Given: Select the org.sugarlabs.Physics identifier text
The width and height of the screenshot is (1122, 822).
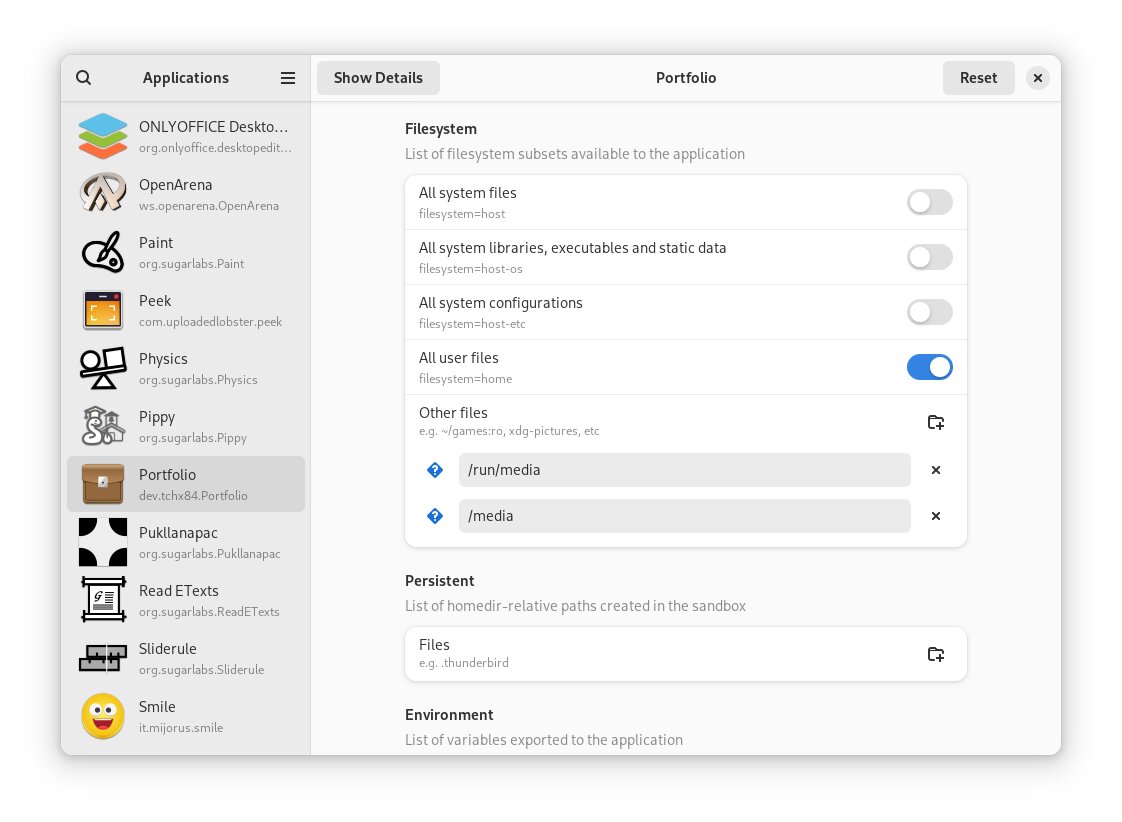Looking at the screenshot, I should (198, 380).
